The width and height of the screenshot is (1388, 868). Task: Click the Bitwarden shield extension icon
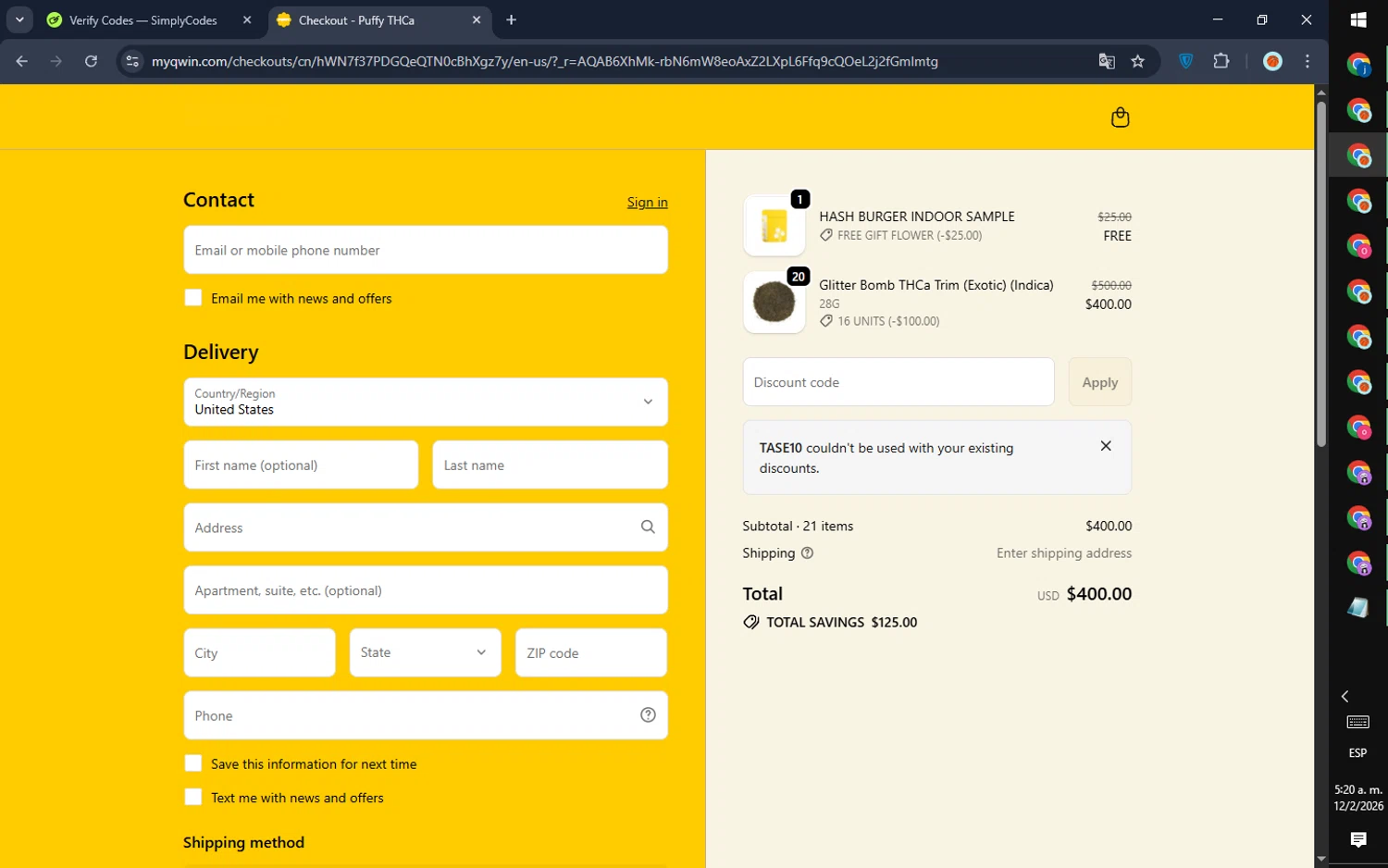(1186, 61)
